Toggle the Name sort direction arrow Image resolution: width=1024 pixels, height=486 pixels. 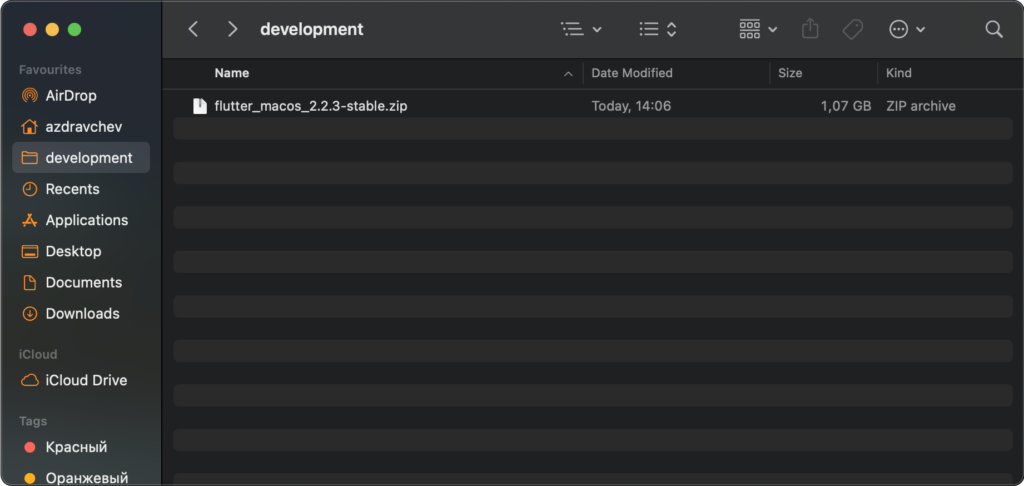coord(568,74)
